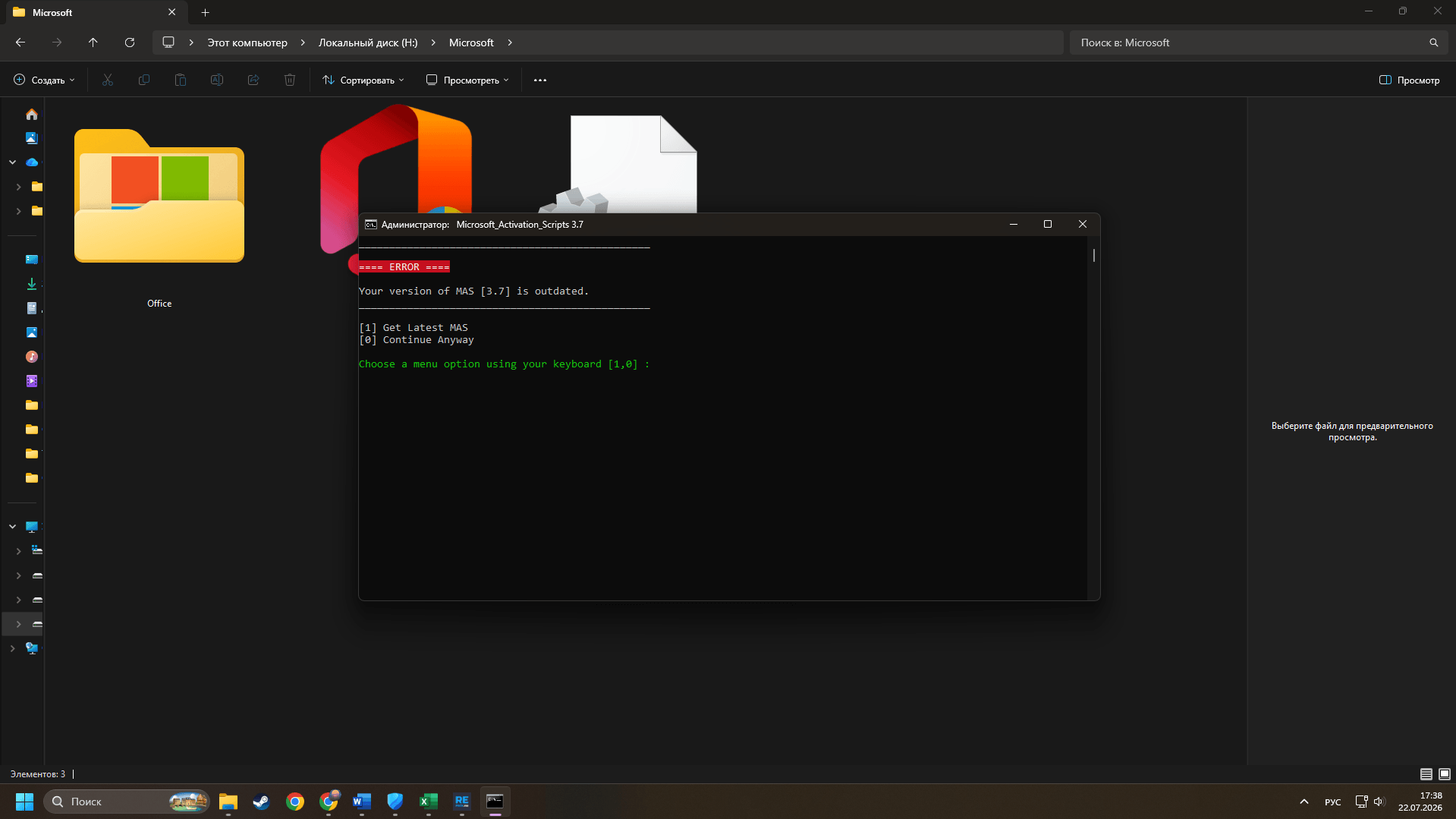Select This PC in the navigation pane

click(x=32, y=527)
